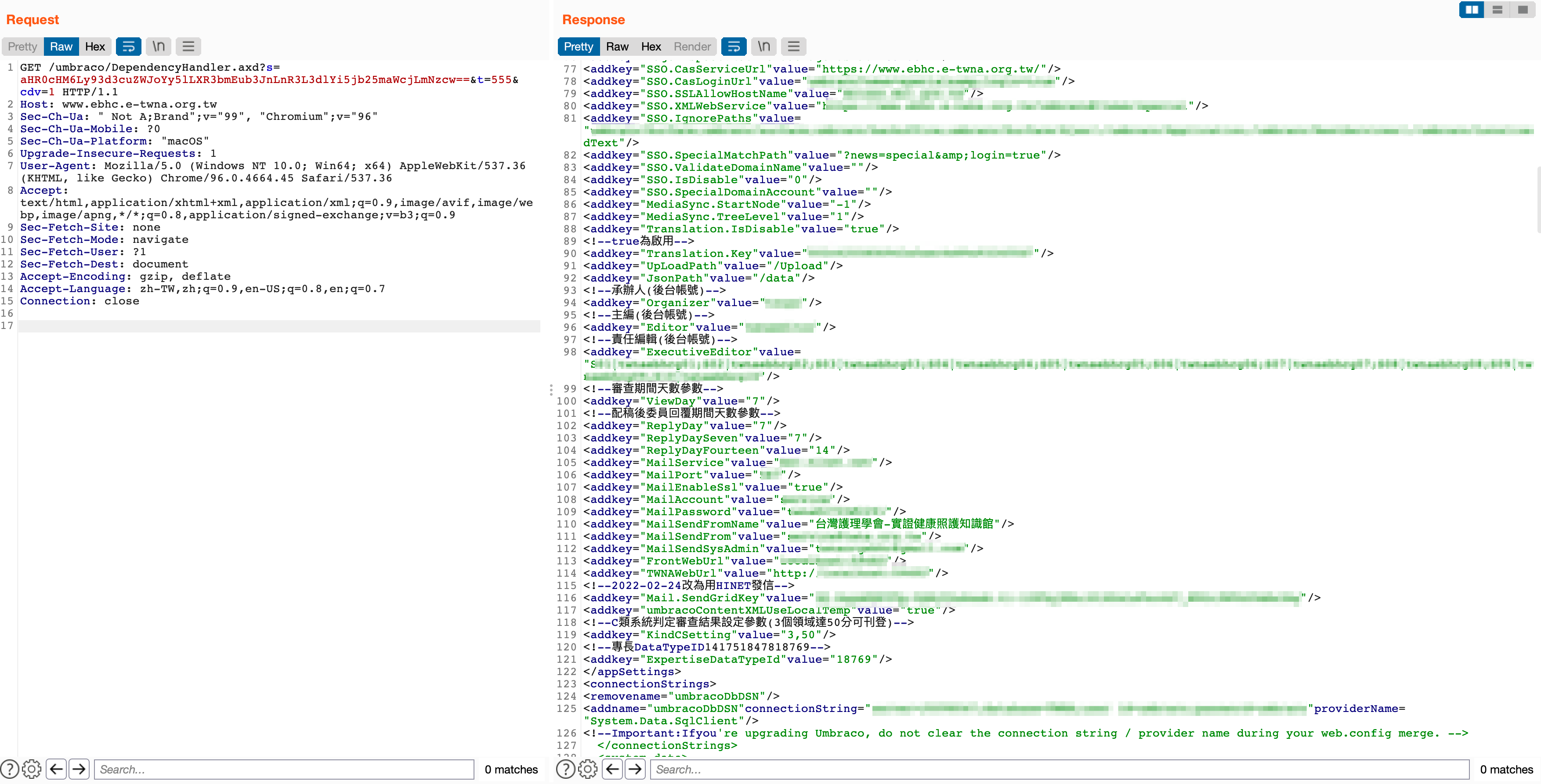Select combined tabbed layout icon
Viewport: 1541px width, 784px height.
(1523, 10)
